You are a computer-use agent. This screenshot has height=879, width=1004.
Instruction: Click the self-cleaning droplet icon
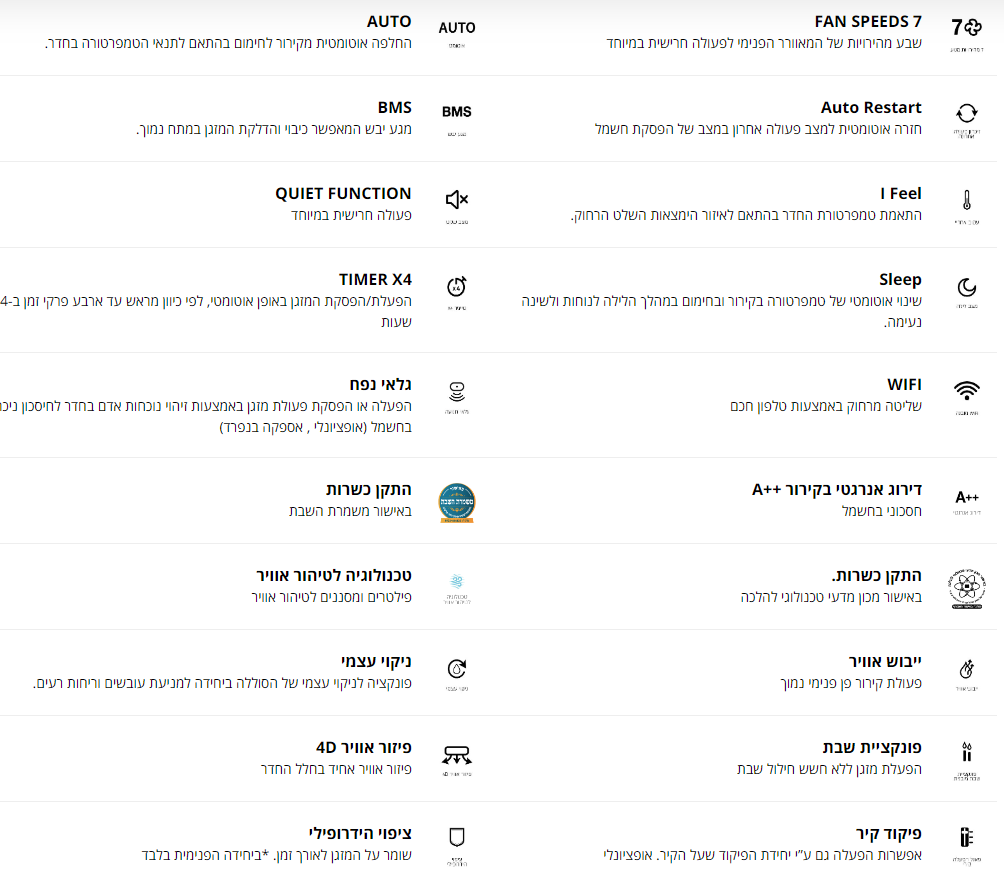(x=457, y=668)
